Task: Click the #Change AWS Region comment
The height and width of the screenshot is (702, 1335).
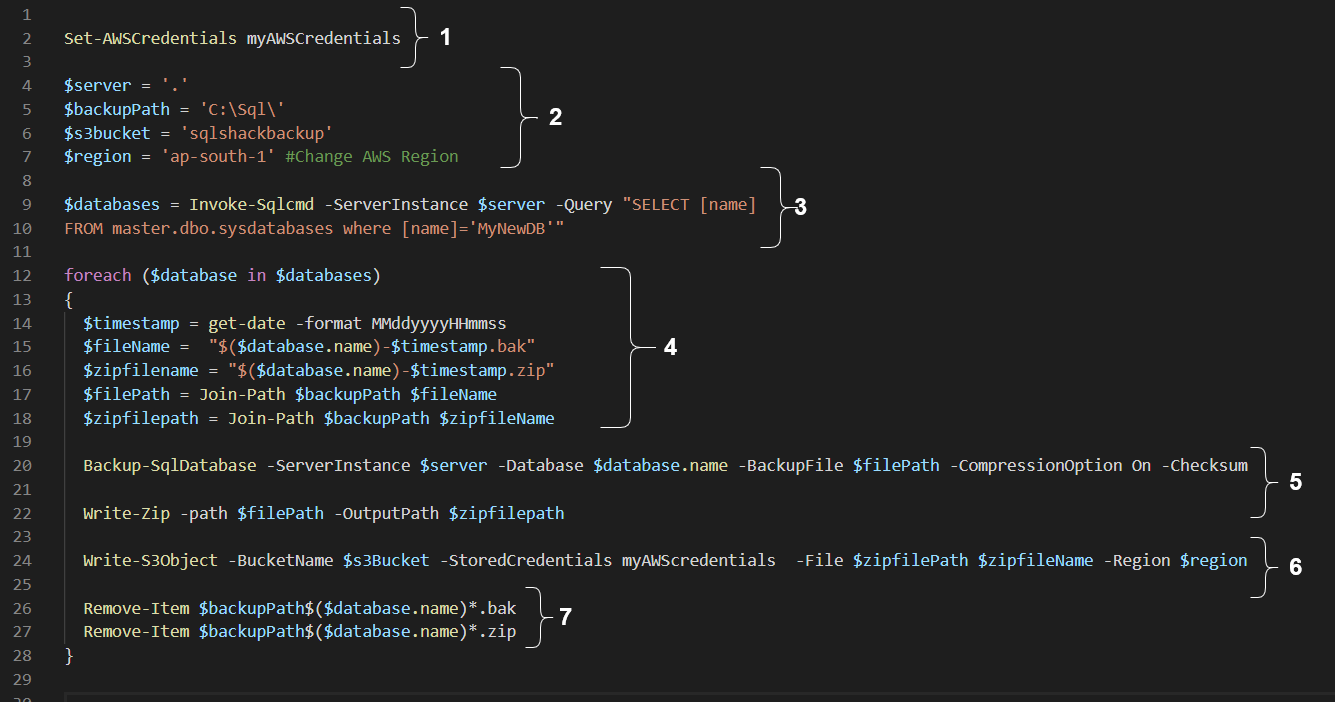Action: (372, 156)
